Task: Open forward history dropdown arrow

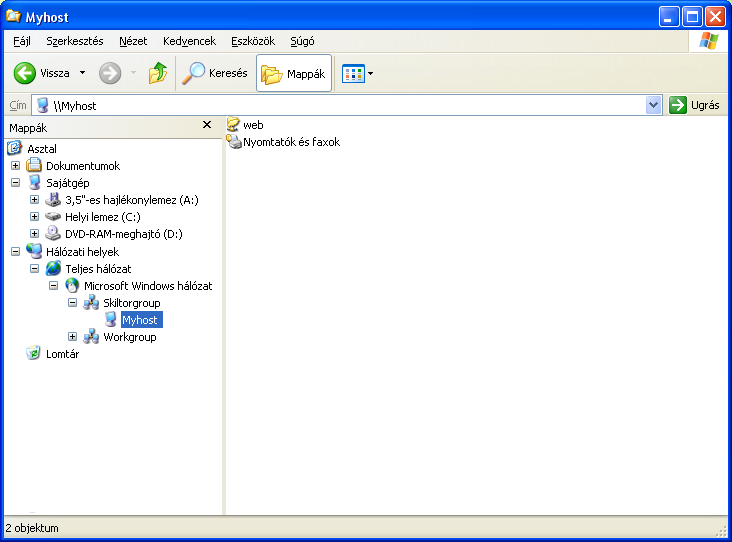Action: pyautogui.click(x=134, y=73)
